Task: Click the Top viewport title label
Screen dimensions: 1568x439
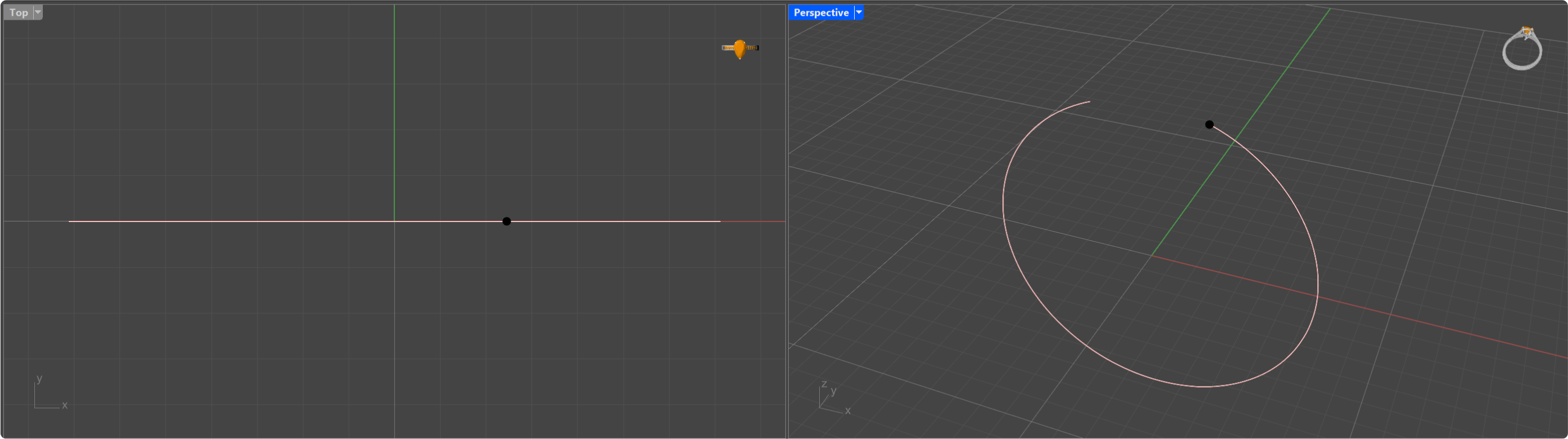Action: [x=18, y=13]
